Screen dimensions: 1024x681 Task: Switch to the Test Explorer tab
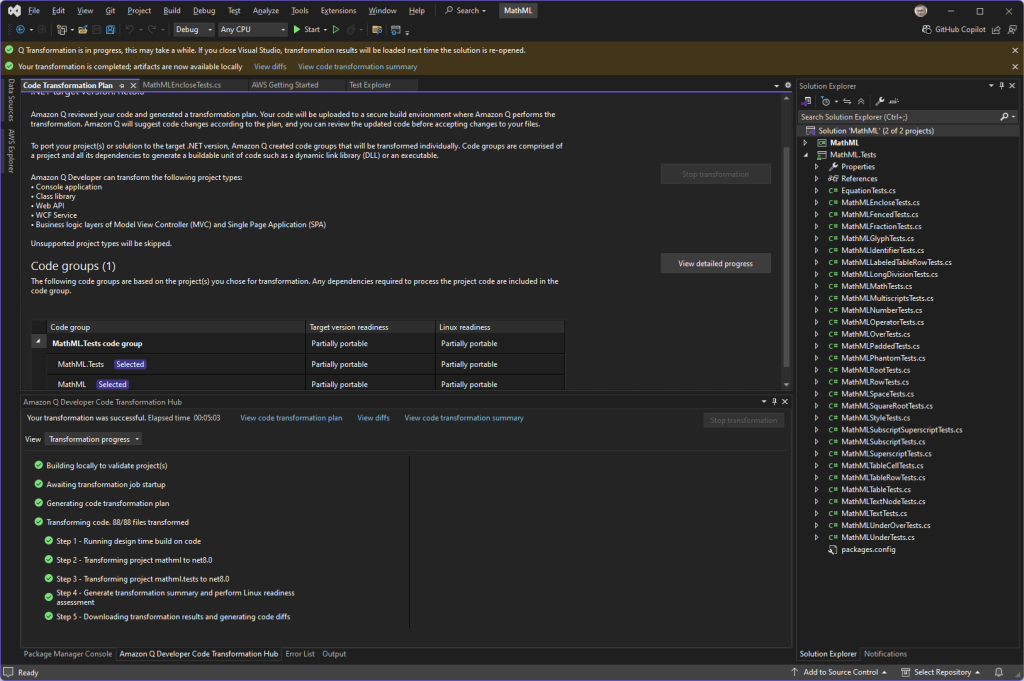tap(369, 86)
